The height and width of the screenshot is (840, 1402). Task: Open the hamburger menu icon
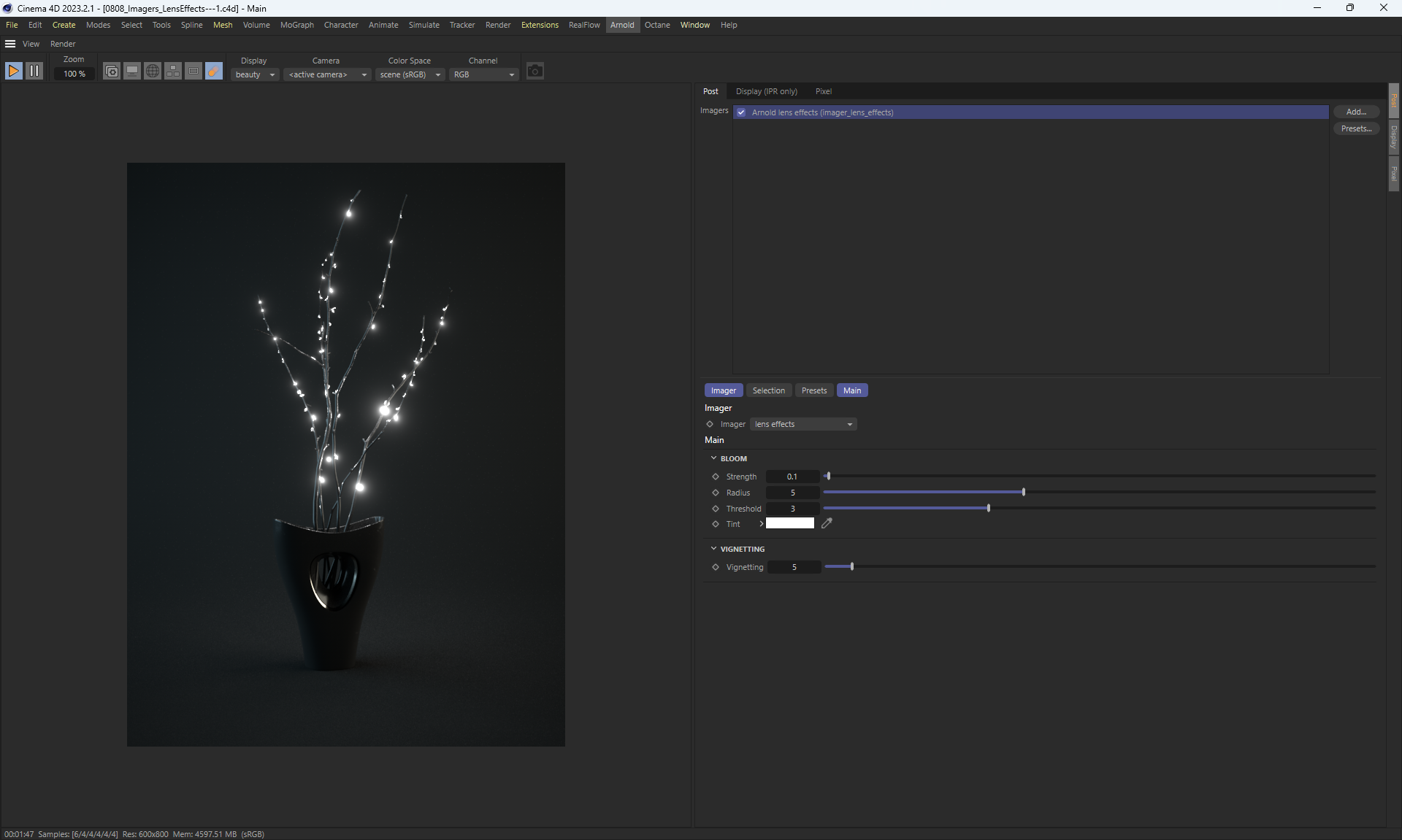pyautogui.click(x=10, y=44)
